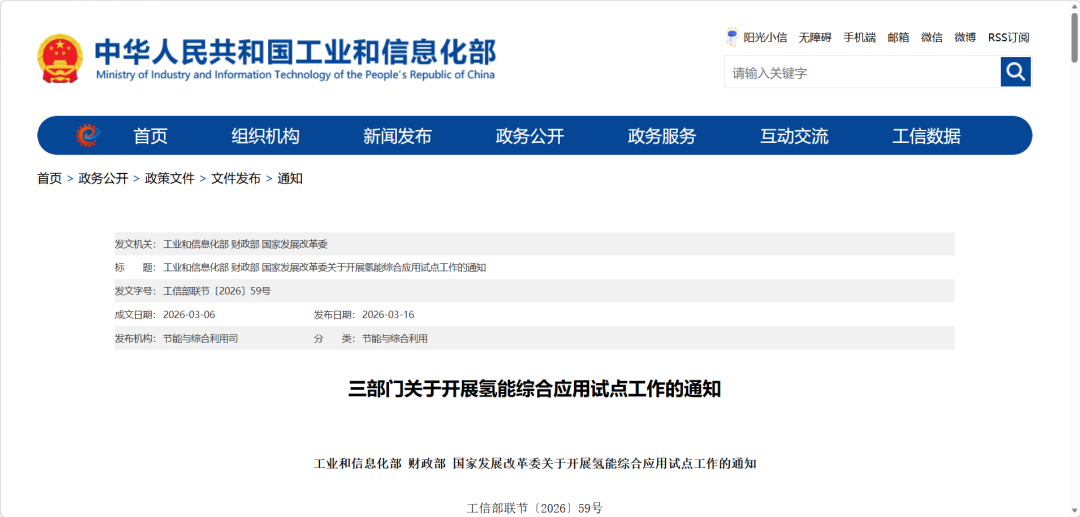Click the 无障碍 accessibility link
This screenshot has height=517, width=1080.
click(x=814, y=37)
